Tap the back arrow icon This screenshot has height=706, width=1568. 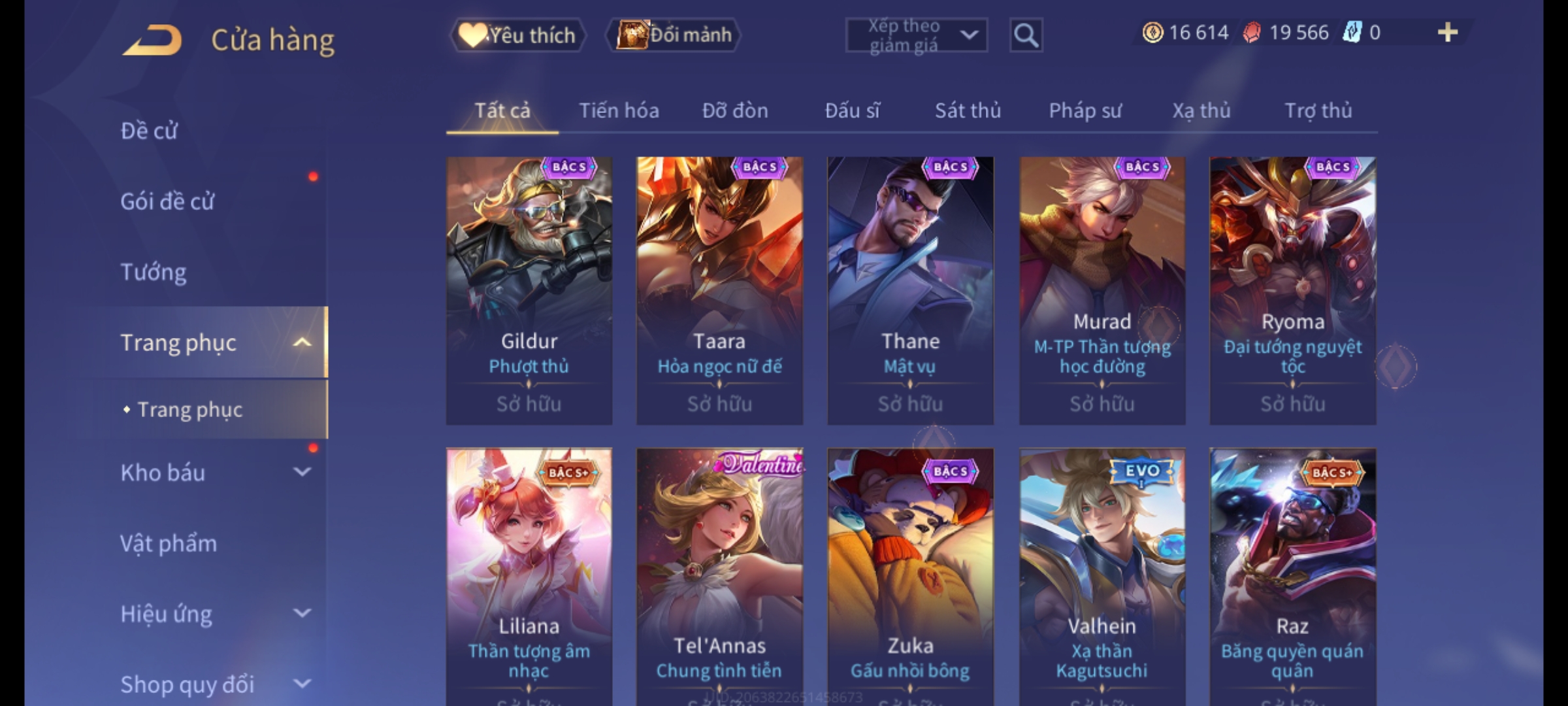pos(152,40)
